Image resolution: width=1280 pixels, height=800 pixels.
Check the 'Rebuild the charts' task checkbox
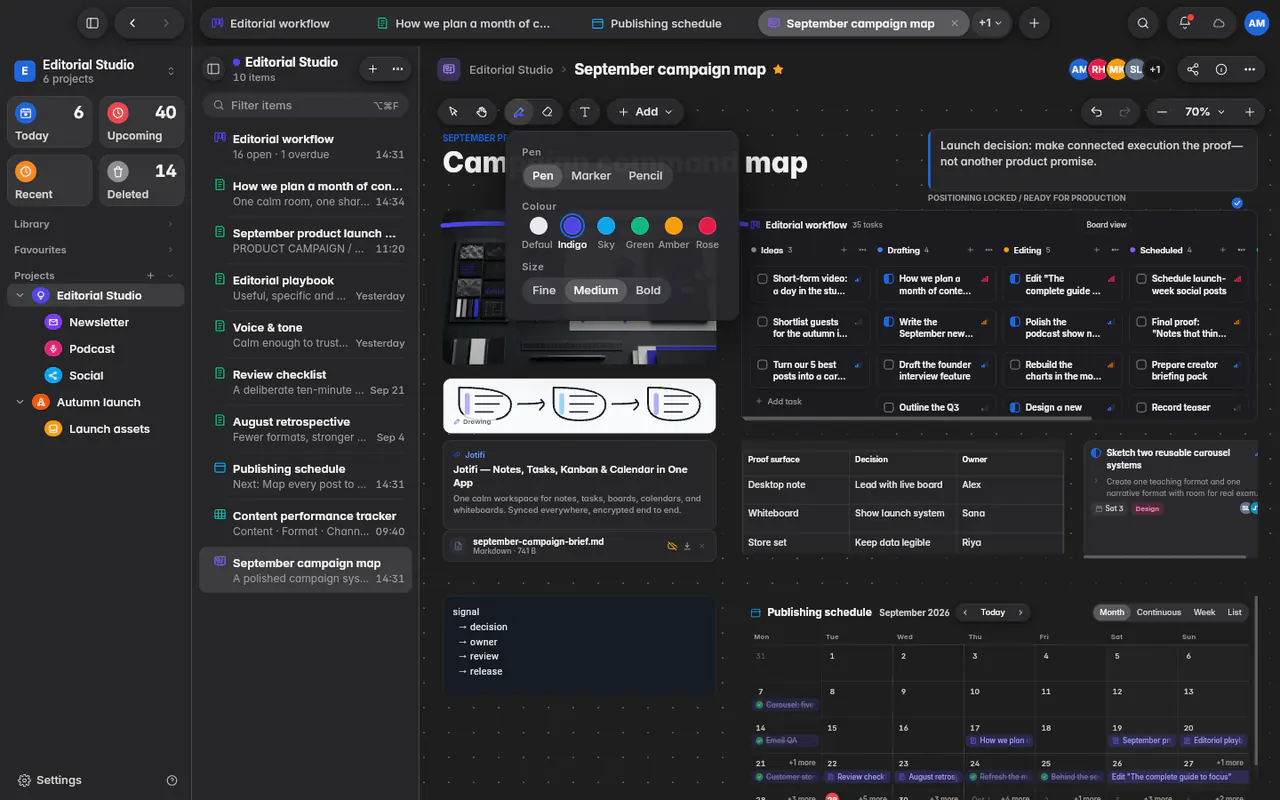click(x=1015, y=365)
